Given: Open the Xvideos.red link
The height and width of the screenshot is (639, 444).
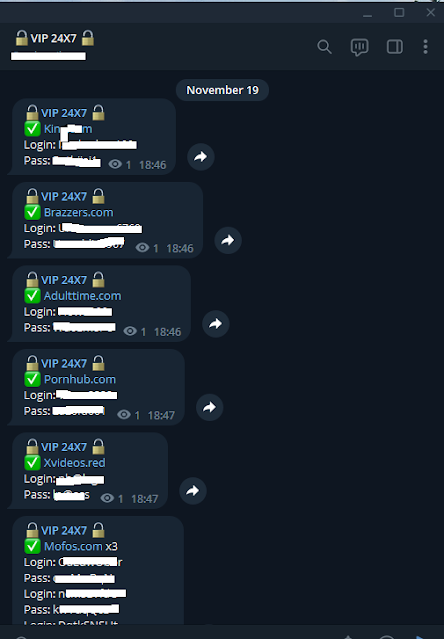Looking at the screenshot, I should tap(74, 463).
